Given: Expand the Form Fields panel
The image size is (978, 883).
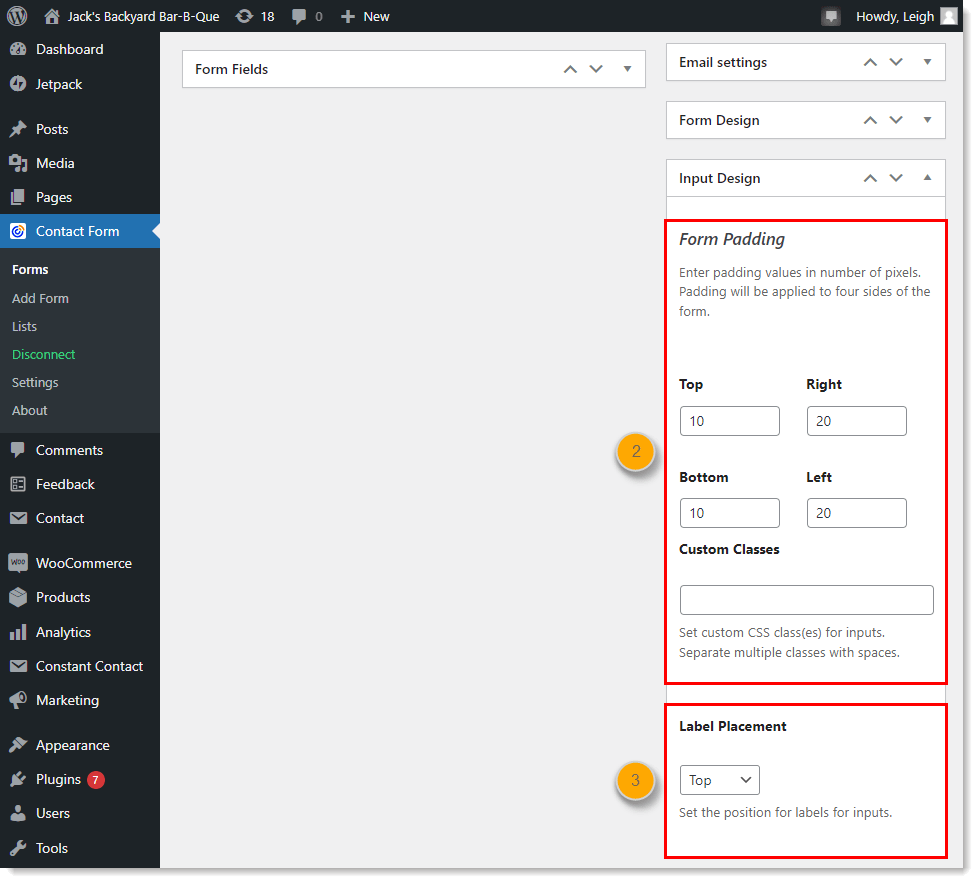Looking at the screenshot, I should [x=627, y=69].
